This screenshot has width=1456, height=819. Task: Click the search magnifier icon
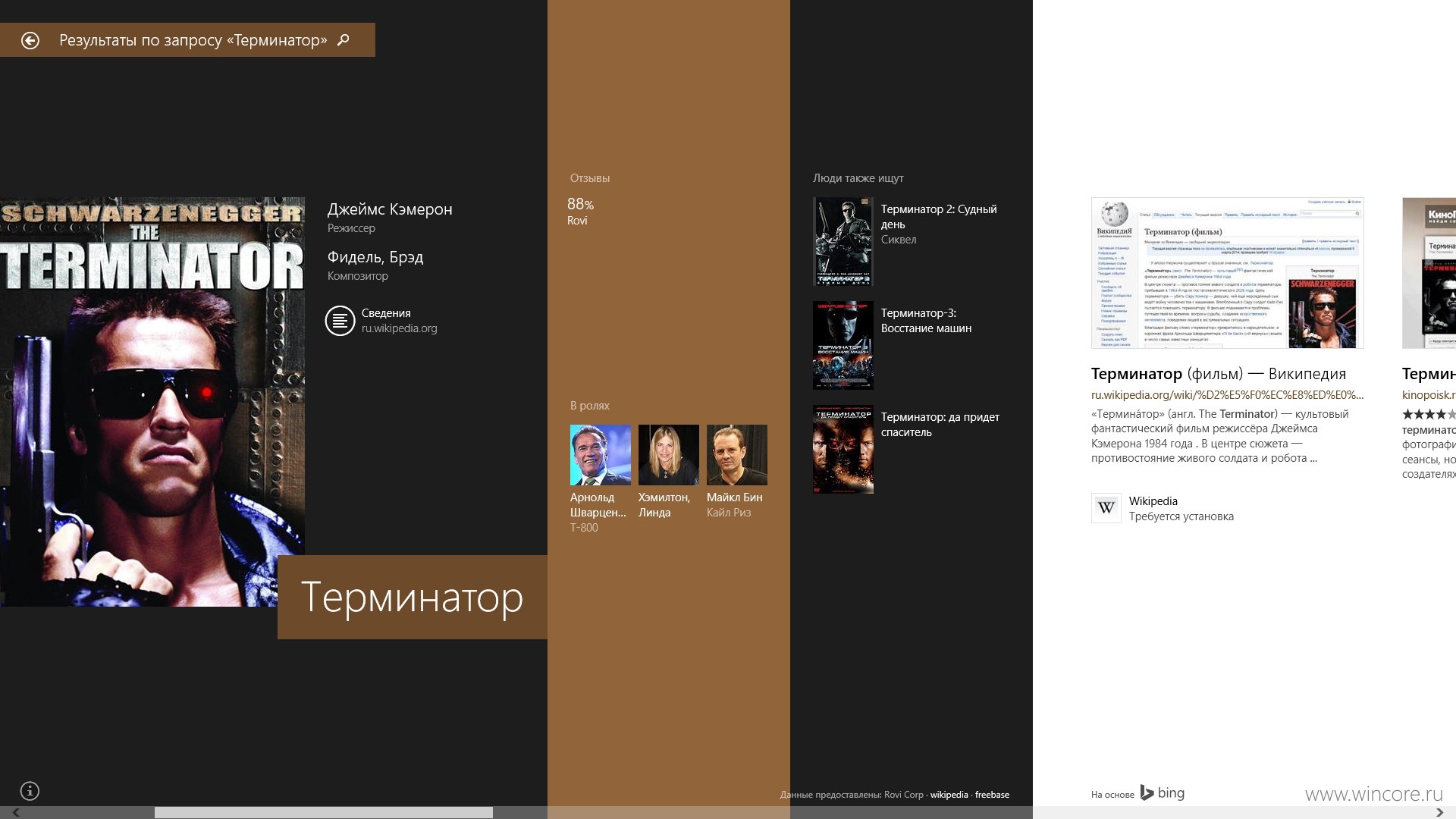tap(344, 39)
